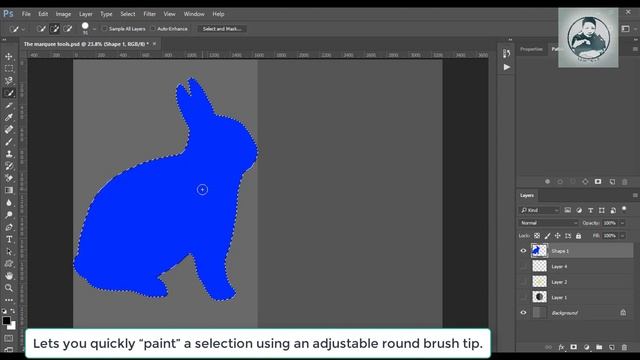
Task: Show Layer 2 visibility
Action: [x=523, y=282]
